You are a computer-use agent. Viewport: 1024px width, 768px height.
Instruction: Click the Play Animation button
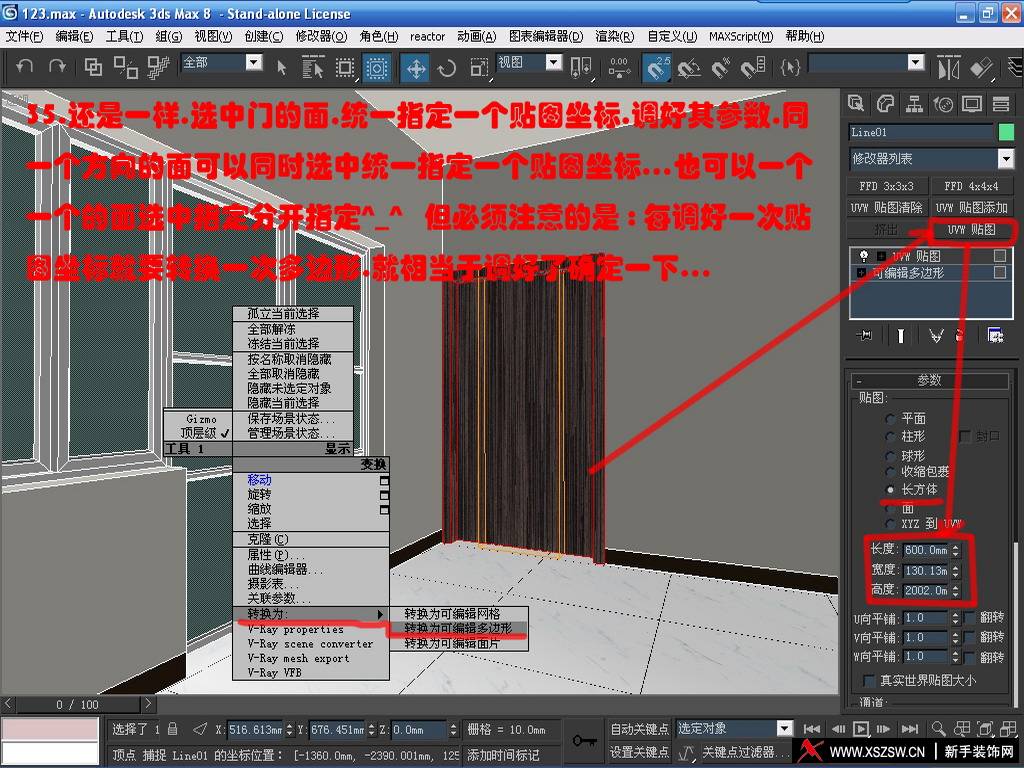[861, 729]
